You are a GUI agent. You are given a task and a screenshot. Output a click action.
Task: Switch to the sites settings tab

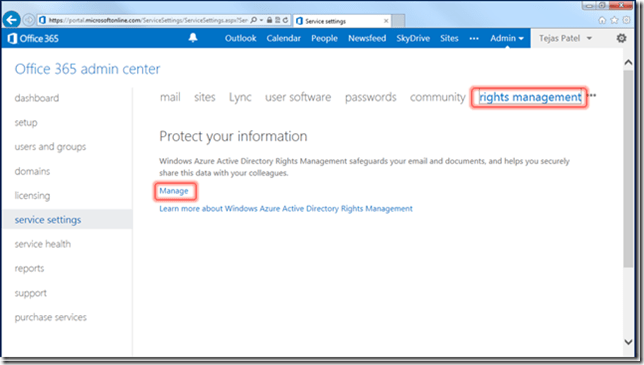coord(205,97)
